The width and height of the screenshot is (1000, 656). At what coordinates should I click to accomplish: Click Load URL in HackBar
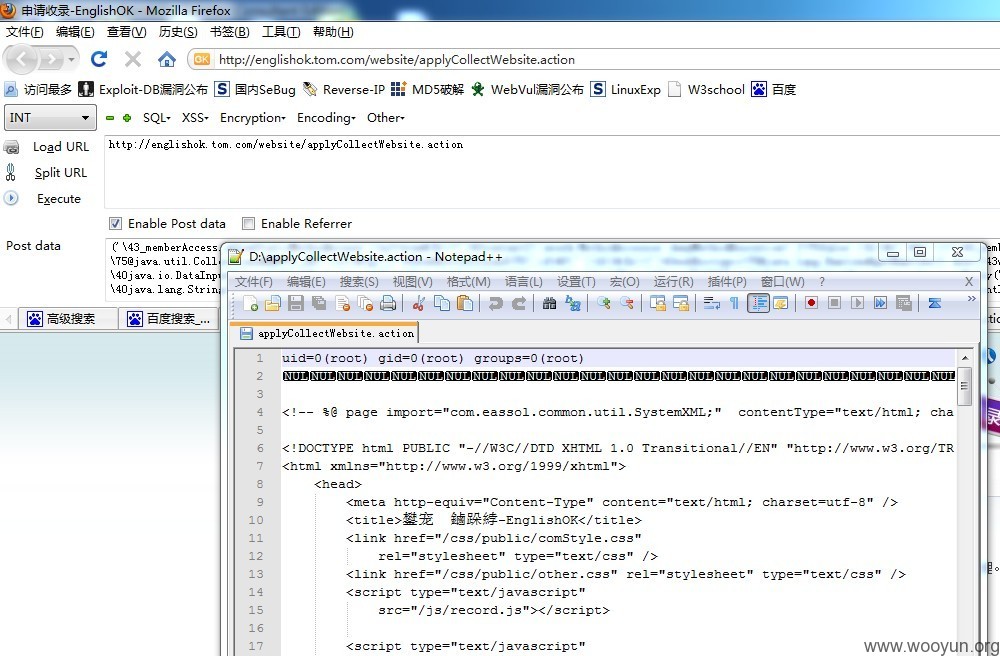[x=61, y=147]
